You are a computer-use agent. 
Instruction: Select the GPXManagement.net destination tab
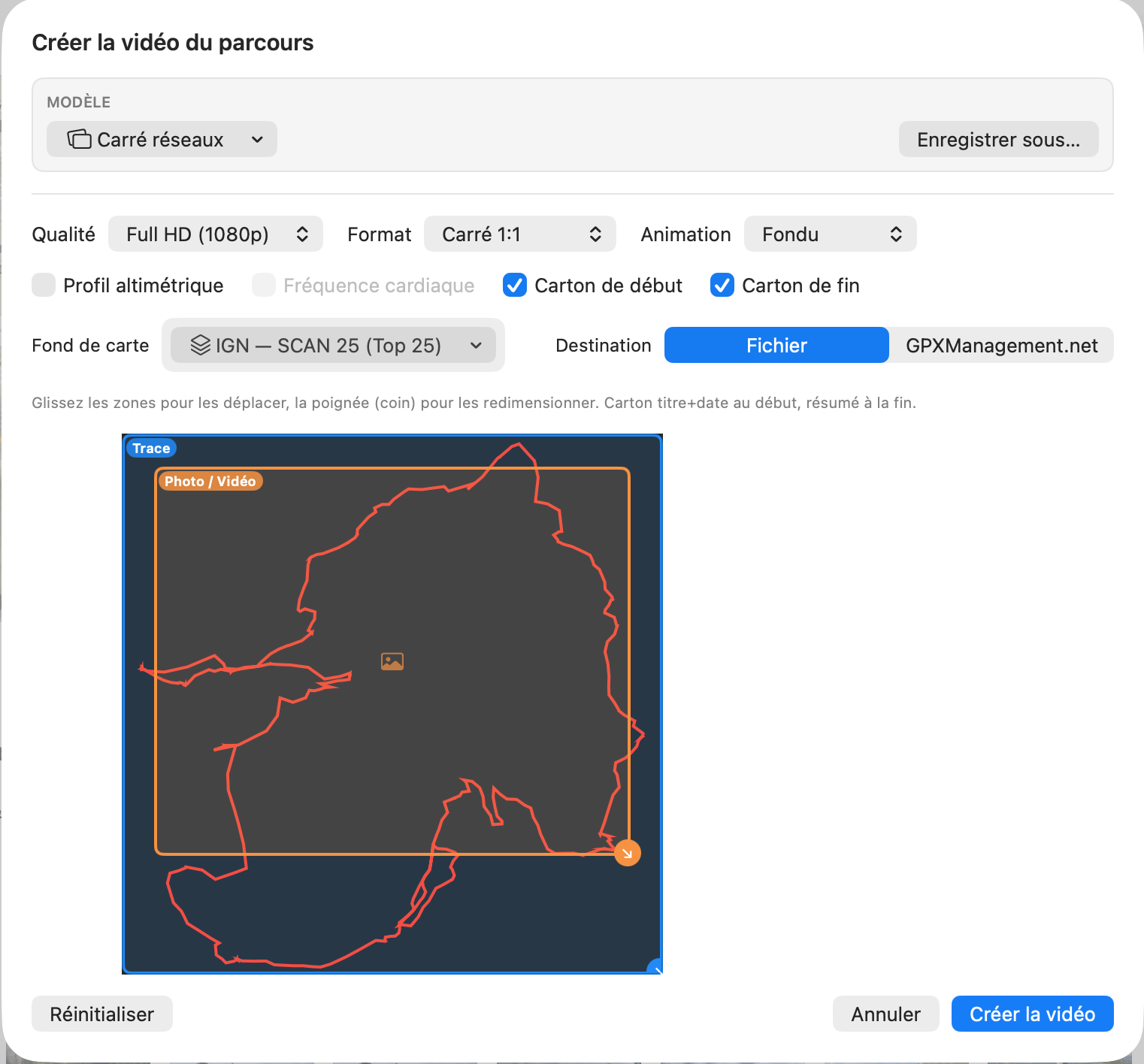coord(1001,346)
